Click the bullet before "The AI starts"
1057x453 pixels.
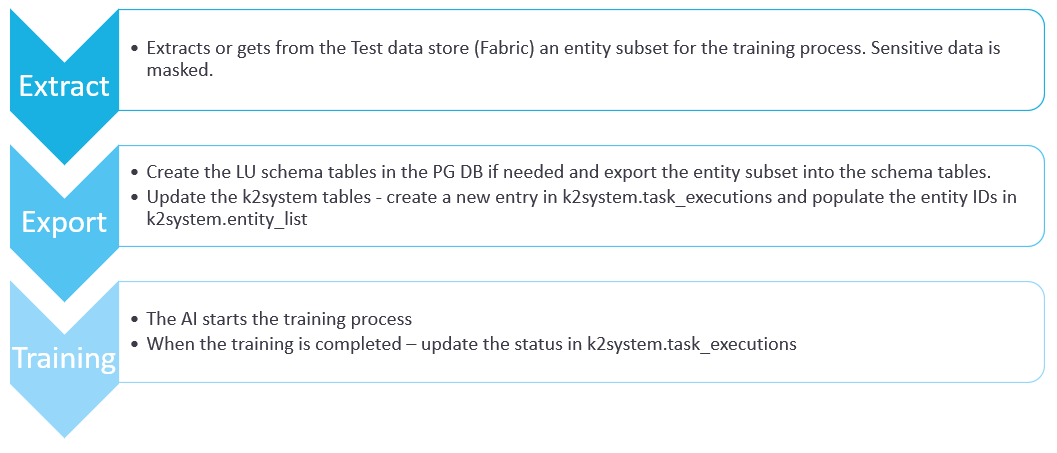[x=135, y=320]
